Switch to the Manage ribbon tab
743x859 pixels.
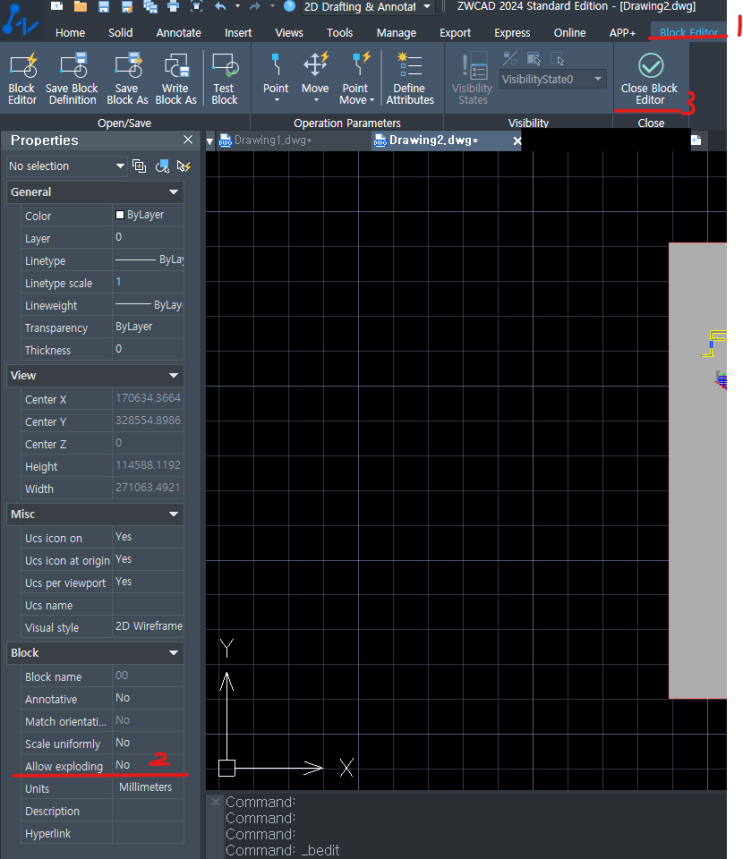[396, 33]
